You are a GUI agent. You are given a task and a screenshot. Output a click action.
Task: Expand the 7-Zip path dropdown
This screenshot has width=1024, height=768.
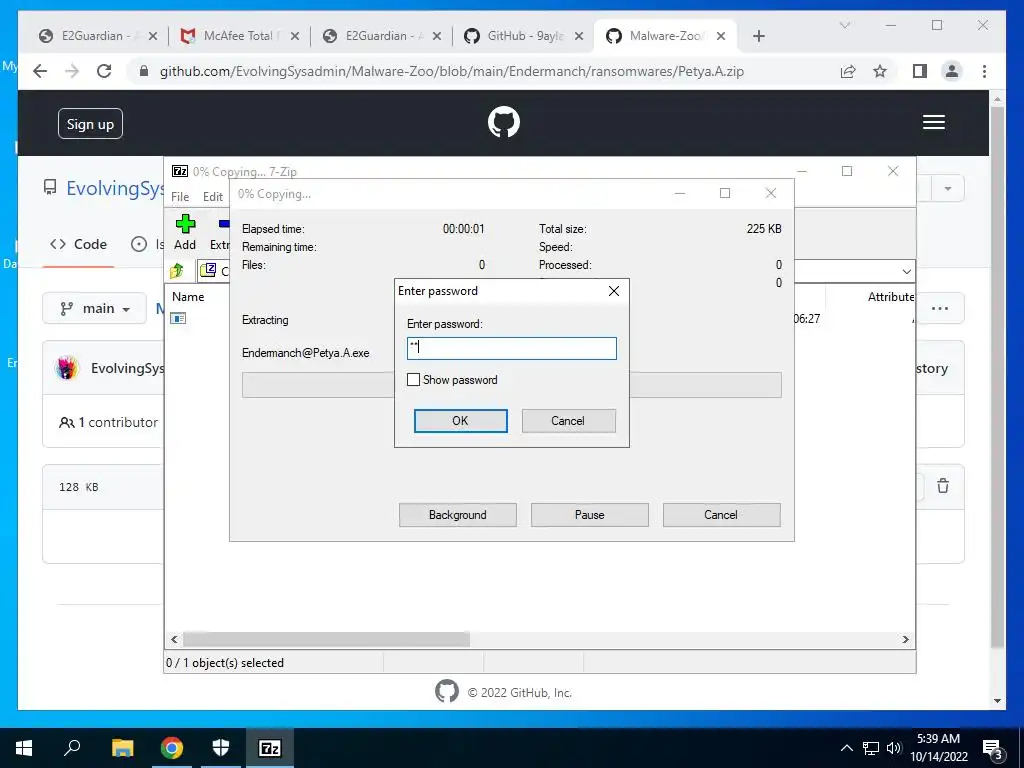pos(906,271)
